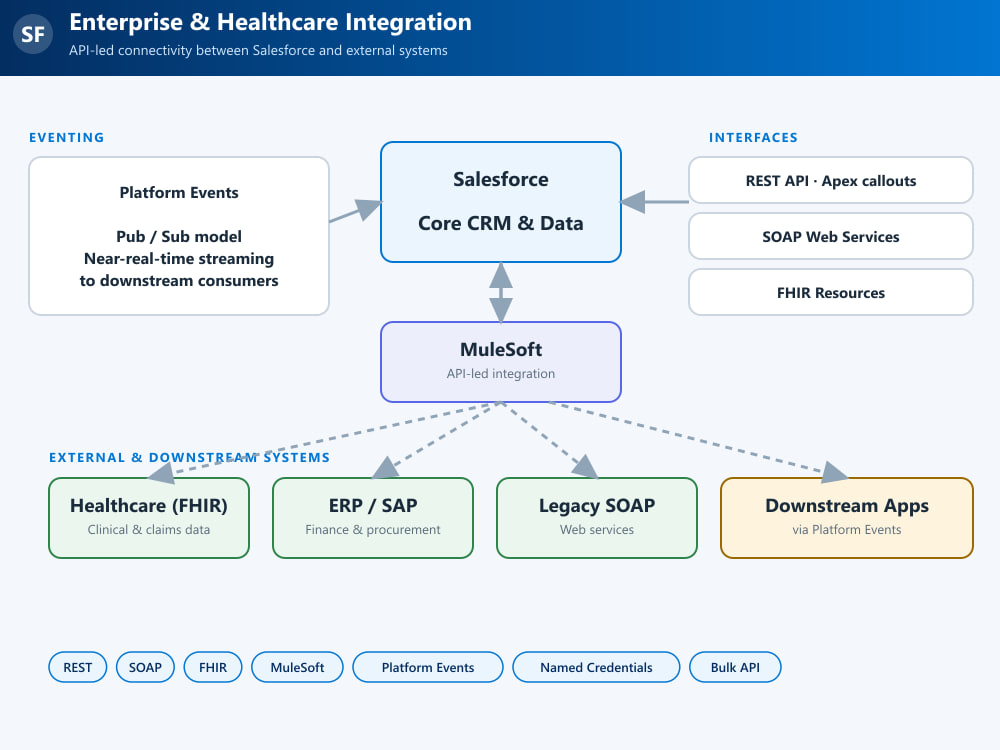Click the REST tag pill
This screenshot has height=750, width=1000.
77,667
